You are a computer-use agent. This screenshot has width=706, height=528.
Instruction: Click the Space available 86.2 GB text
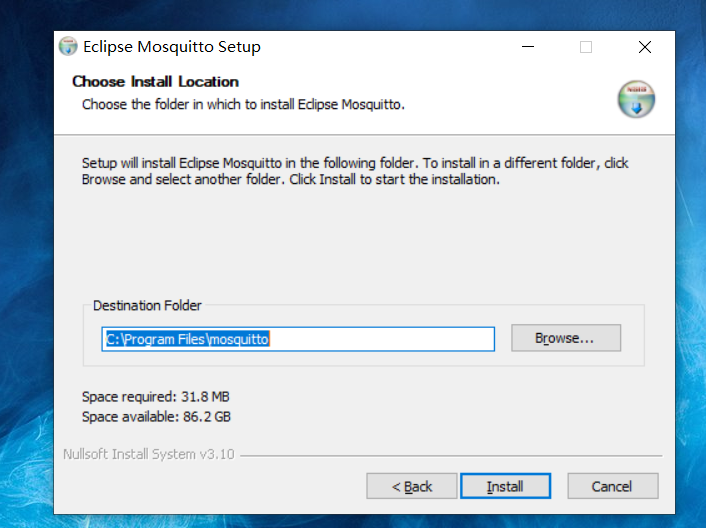click(x=156, y=416)
